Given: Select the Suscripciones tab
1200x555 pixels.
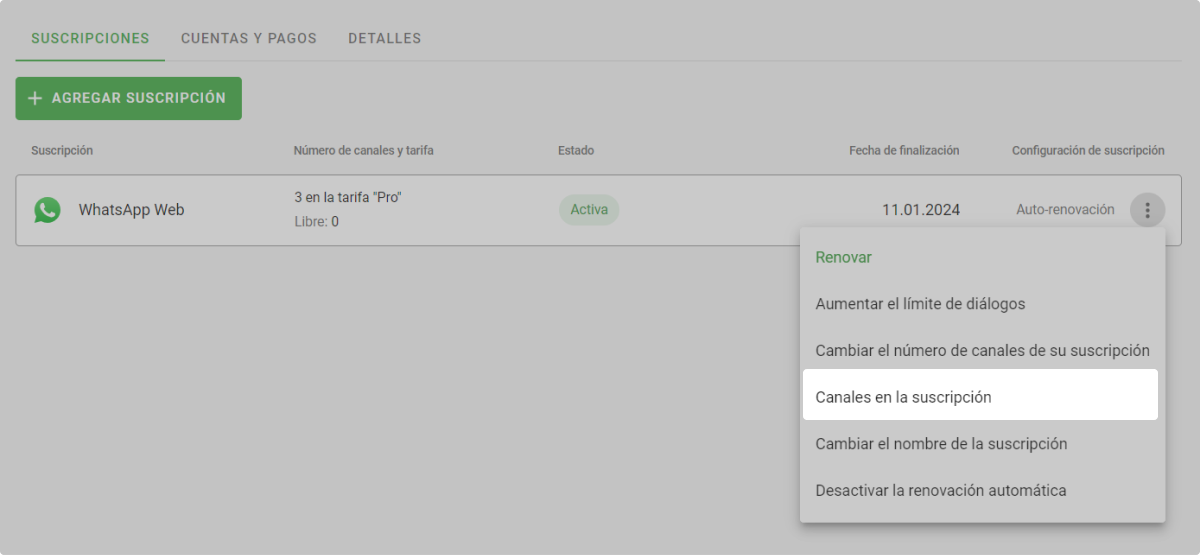Looking at the screenshot, I should [90, 38].
